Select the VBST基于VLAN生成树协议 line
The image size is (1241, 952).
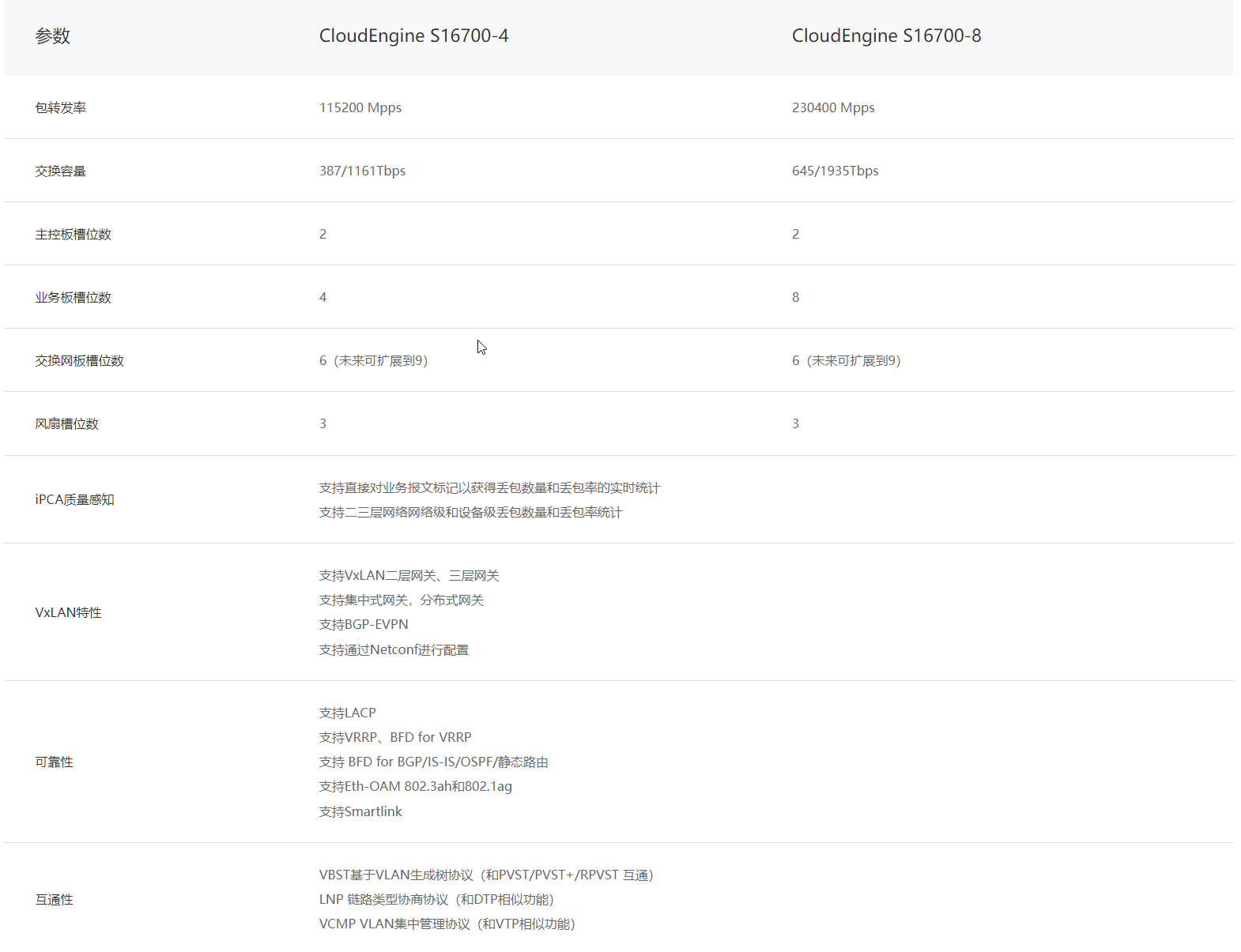tap(486, 875)
